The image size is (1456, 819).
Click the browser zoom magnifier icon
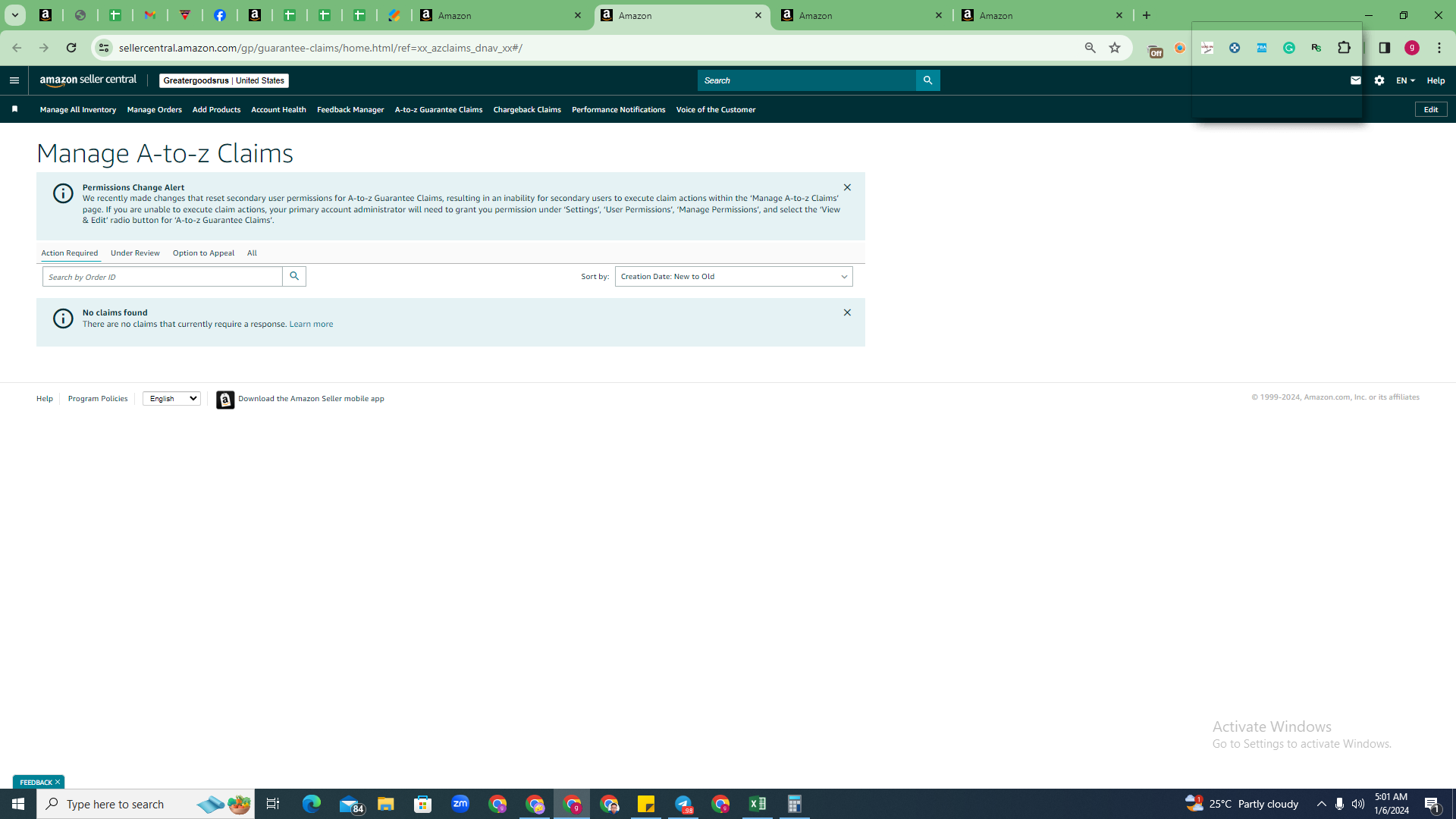1090,48
